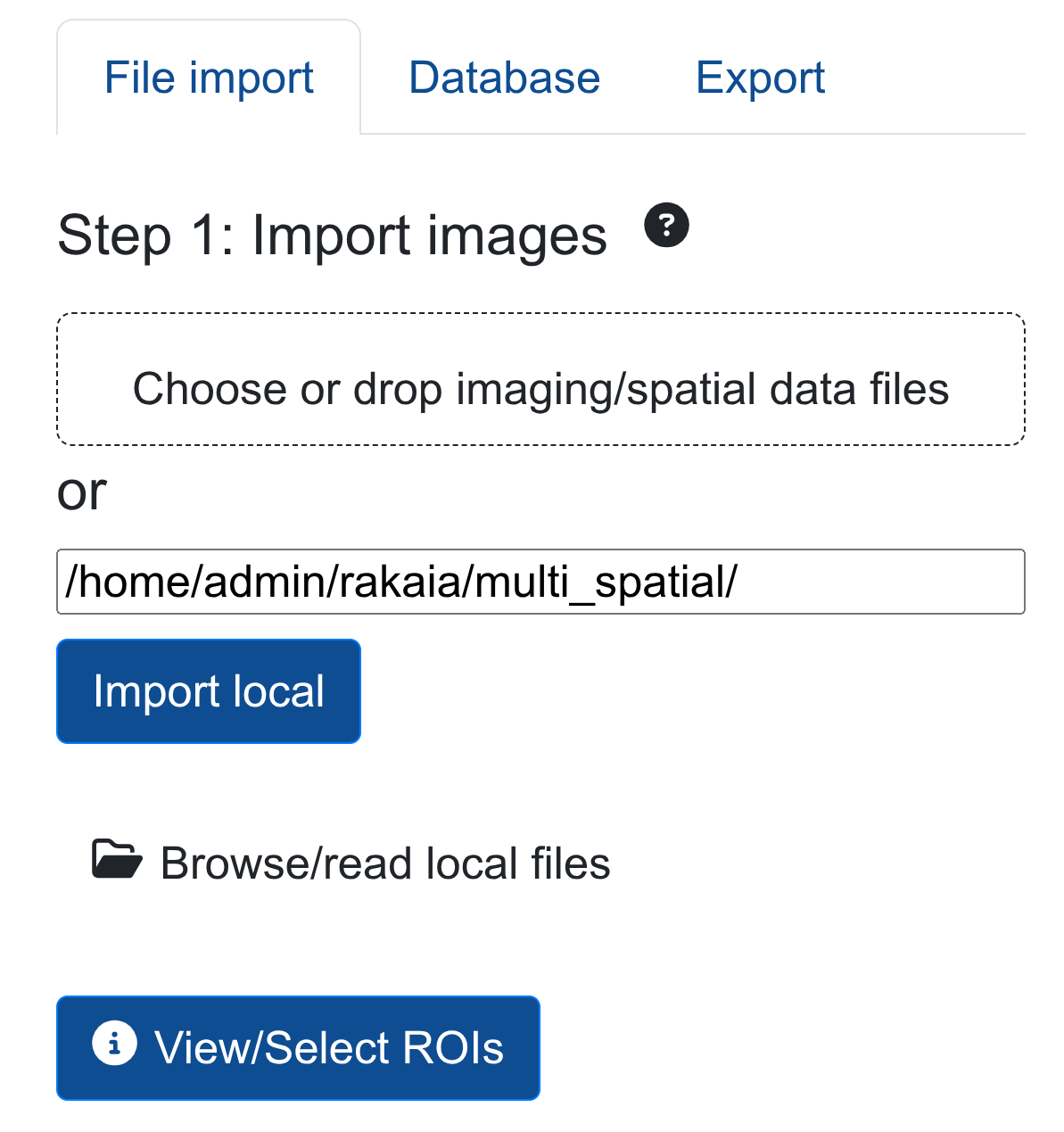The width and height of the screenshot is (1064, 1132).
Task: Click "local files" in the Browse label
Action: pyautogui.click(x=517, y=863)
